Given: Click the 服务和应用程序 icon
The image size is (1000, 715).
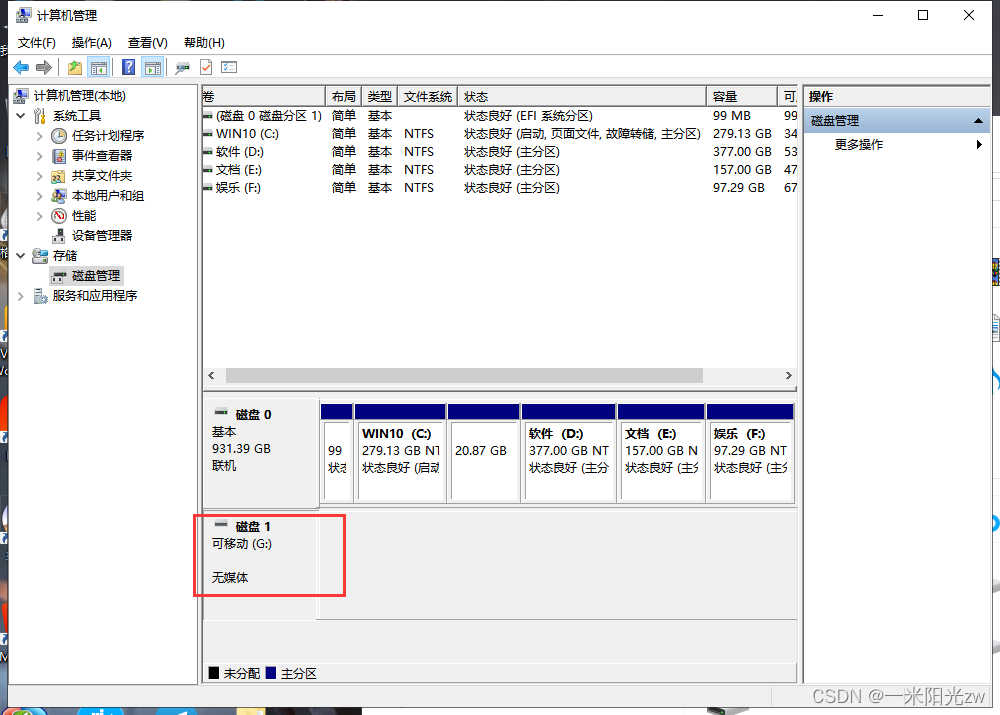Looking at the screenshot, I should [x=40, y=296].
